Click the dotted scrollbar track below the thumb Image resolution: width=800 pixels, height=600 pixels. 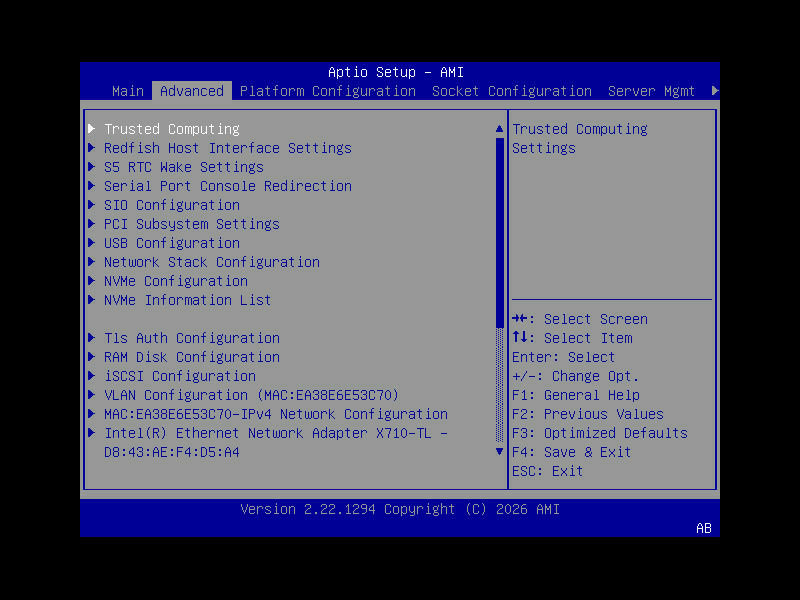[x=499, y=385]
